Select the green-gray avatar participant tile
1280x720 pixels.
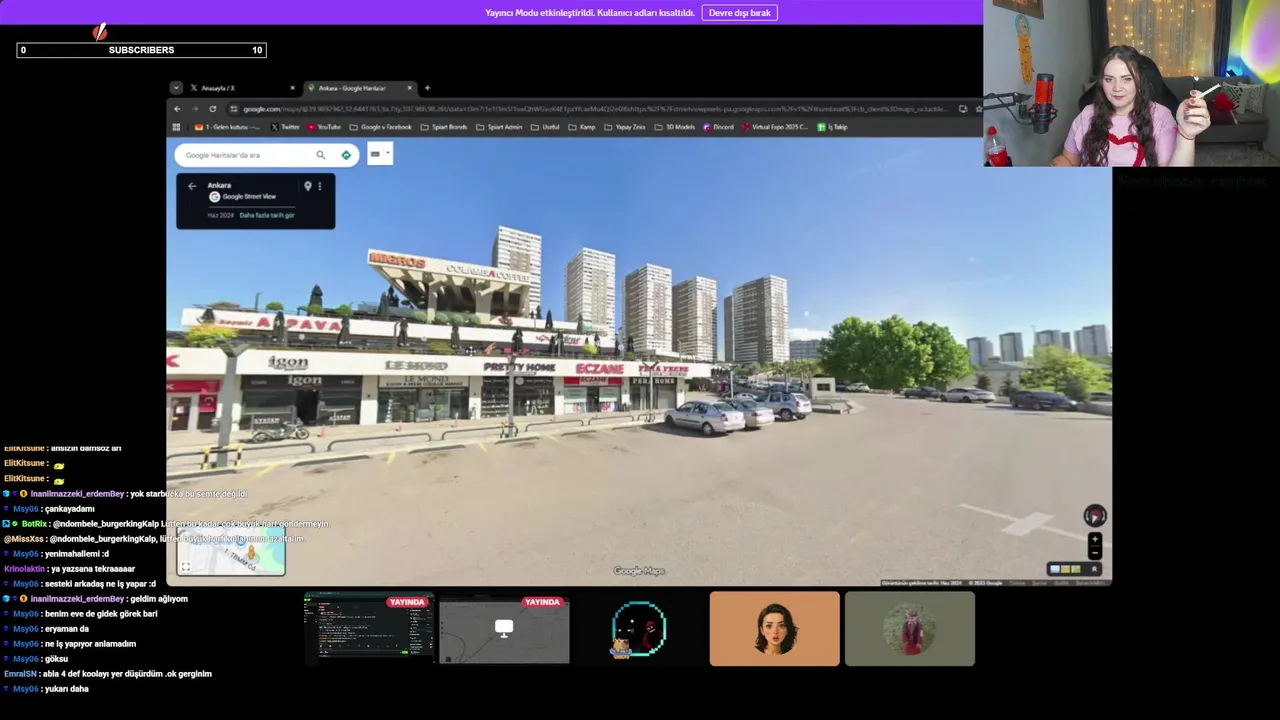coord(910,628)
